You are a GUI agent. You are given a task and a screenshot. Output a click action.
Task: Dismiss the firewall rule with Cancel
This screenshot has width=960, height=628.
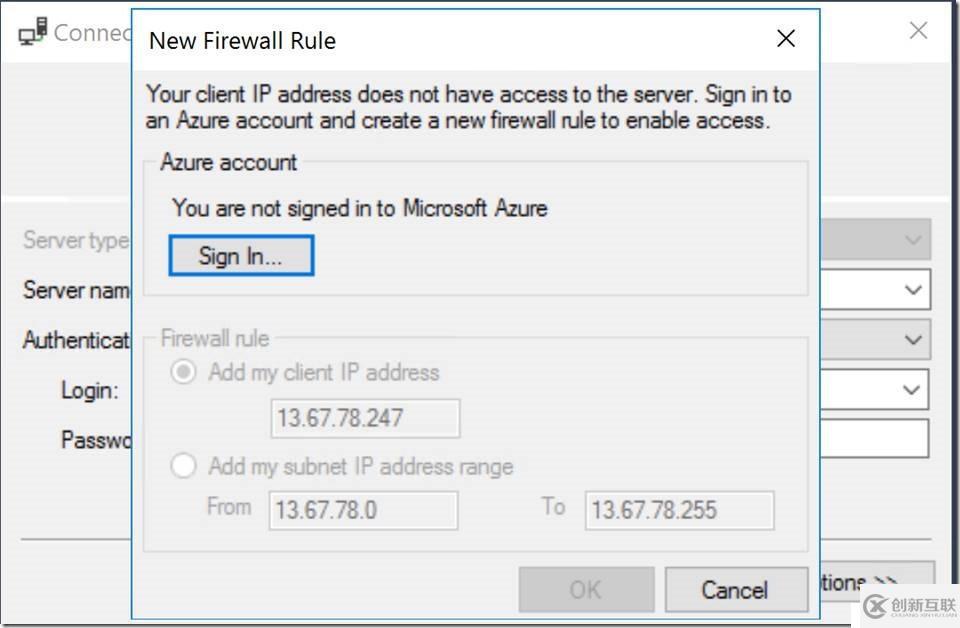click(x=736, y=589)
